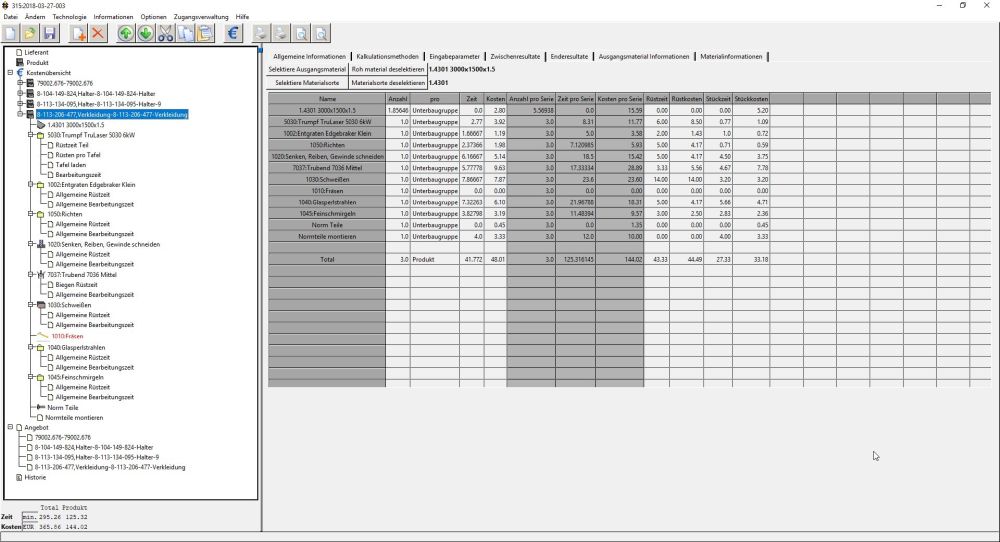The image size is (1000, 542).
Task: Click the Materialsorte deselektieren button
Action: click(x=388, y=82)
